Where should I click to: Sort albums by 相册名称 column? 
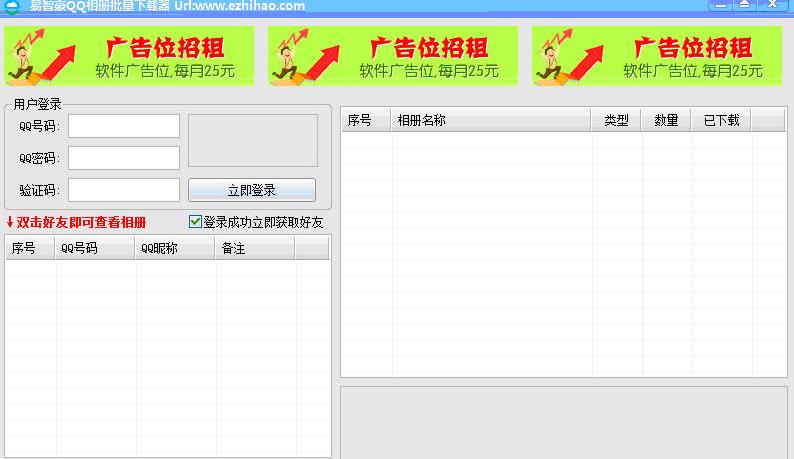tap(490, 121)
